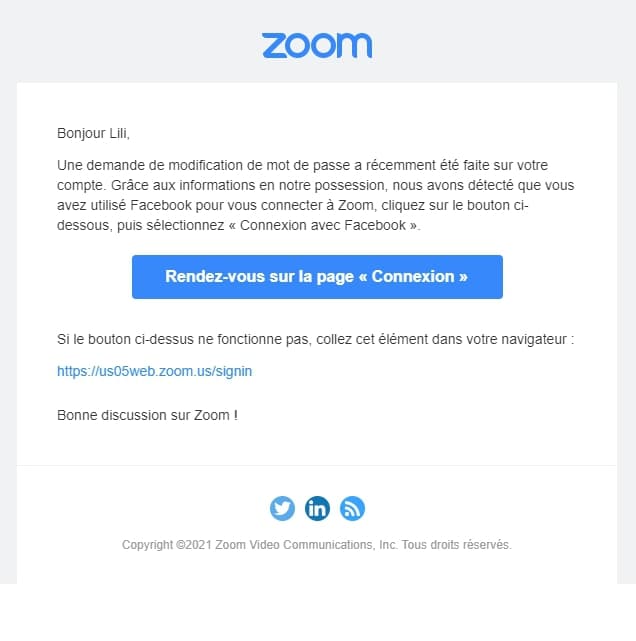Click the "Bonne discussion sur Zoom !" line

tap(147, 414)
